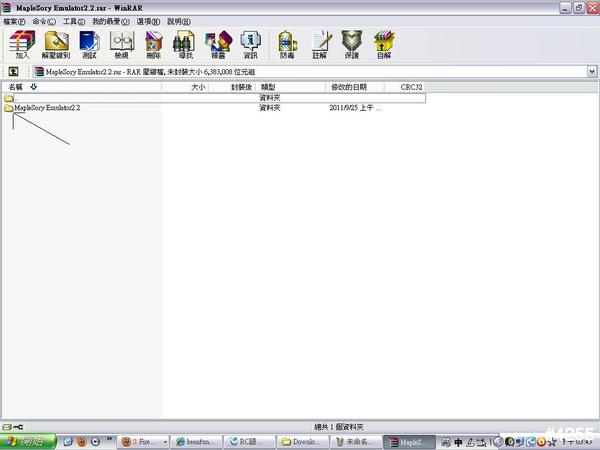Viewport: 600px width, 450px height.
Task: Click the 加入 (Add) toolbar icon
Action: pyautogui.click(x=22, y=44)
